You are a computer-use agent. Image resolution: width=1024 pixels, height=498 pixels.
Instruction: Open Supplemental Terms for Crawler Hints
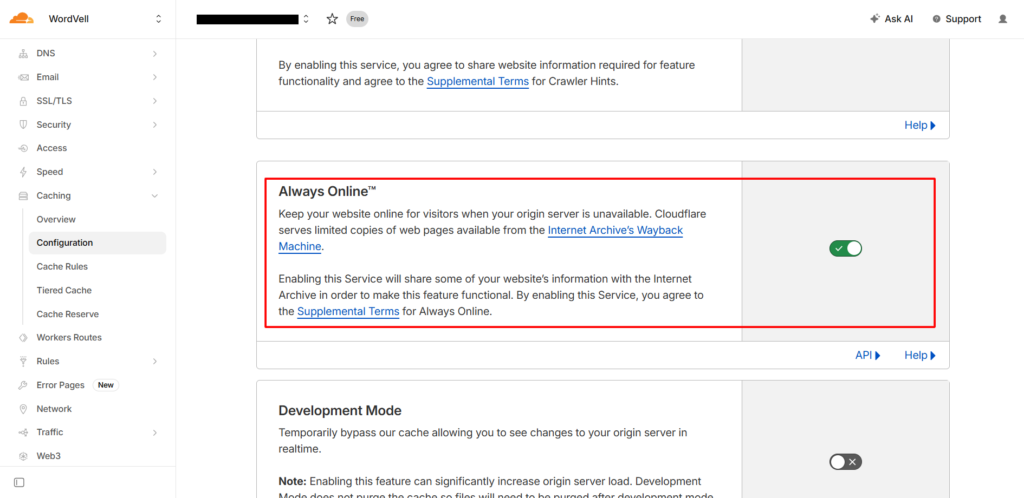click(478, 82)
